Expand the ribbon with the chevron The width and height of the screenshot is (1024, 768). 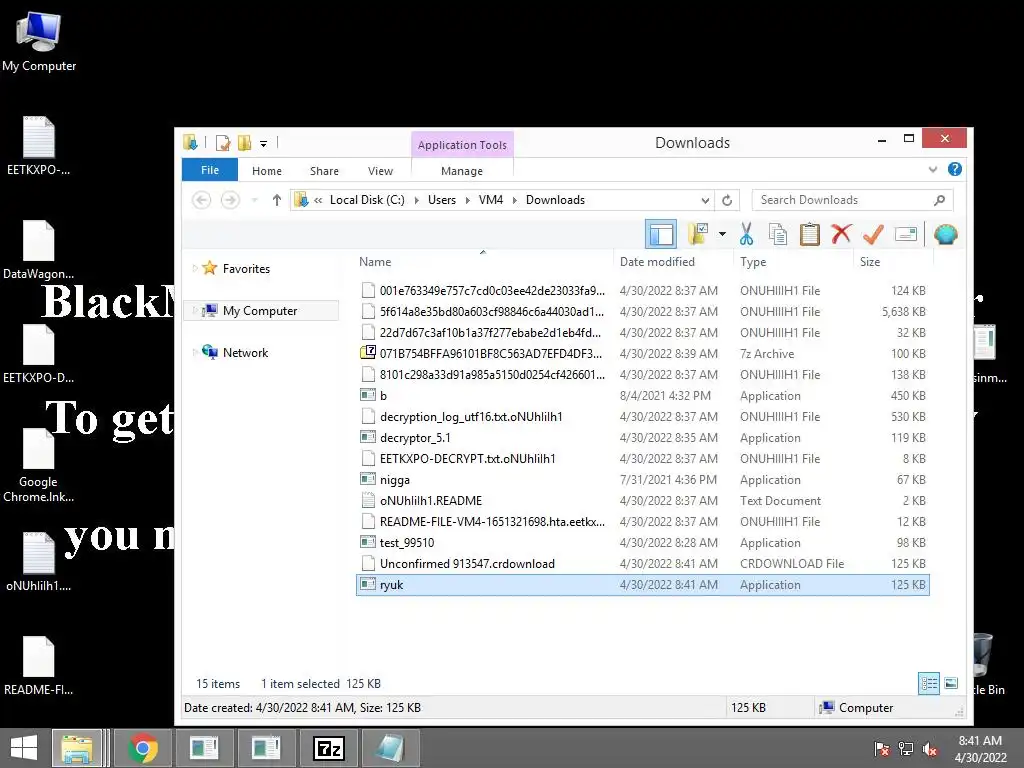point(933,170)
